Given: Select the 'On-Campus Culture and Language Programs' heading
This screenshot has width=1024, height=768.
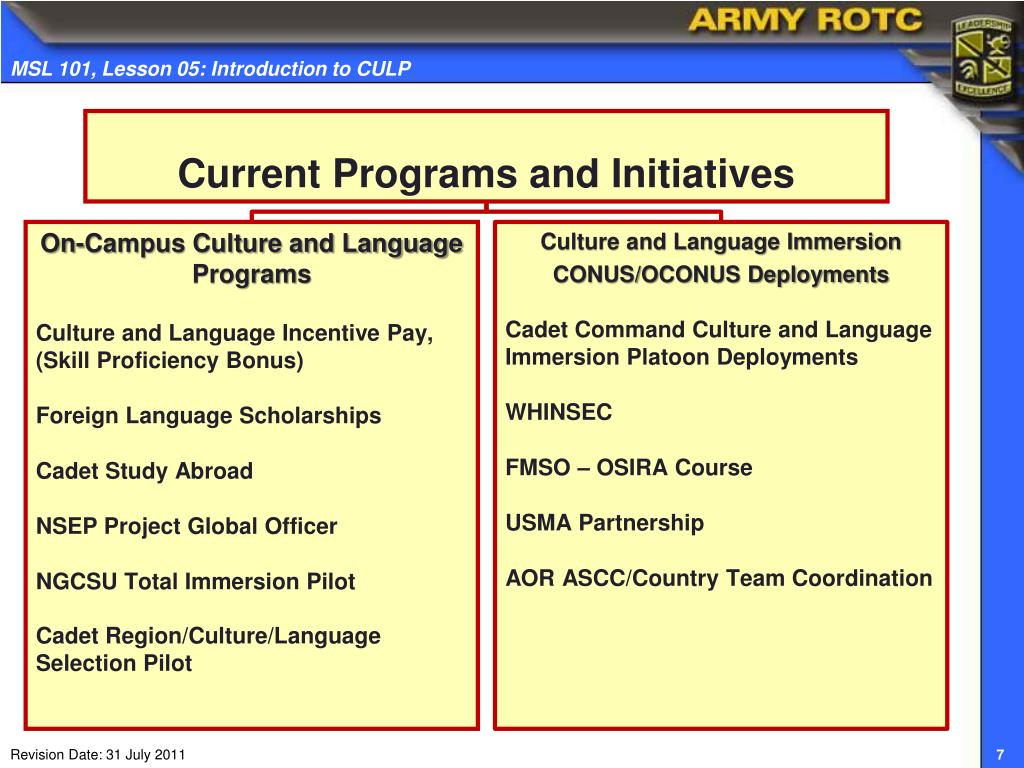Looking at the screenshot, I should click(251, 258).
